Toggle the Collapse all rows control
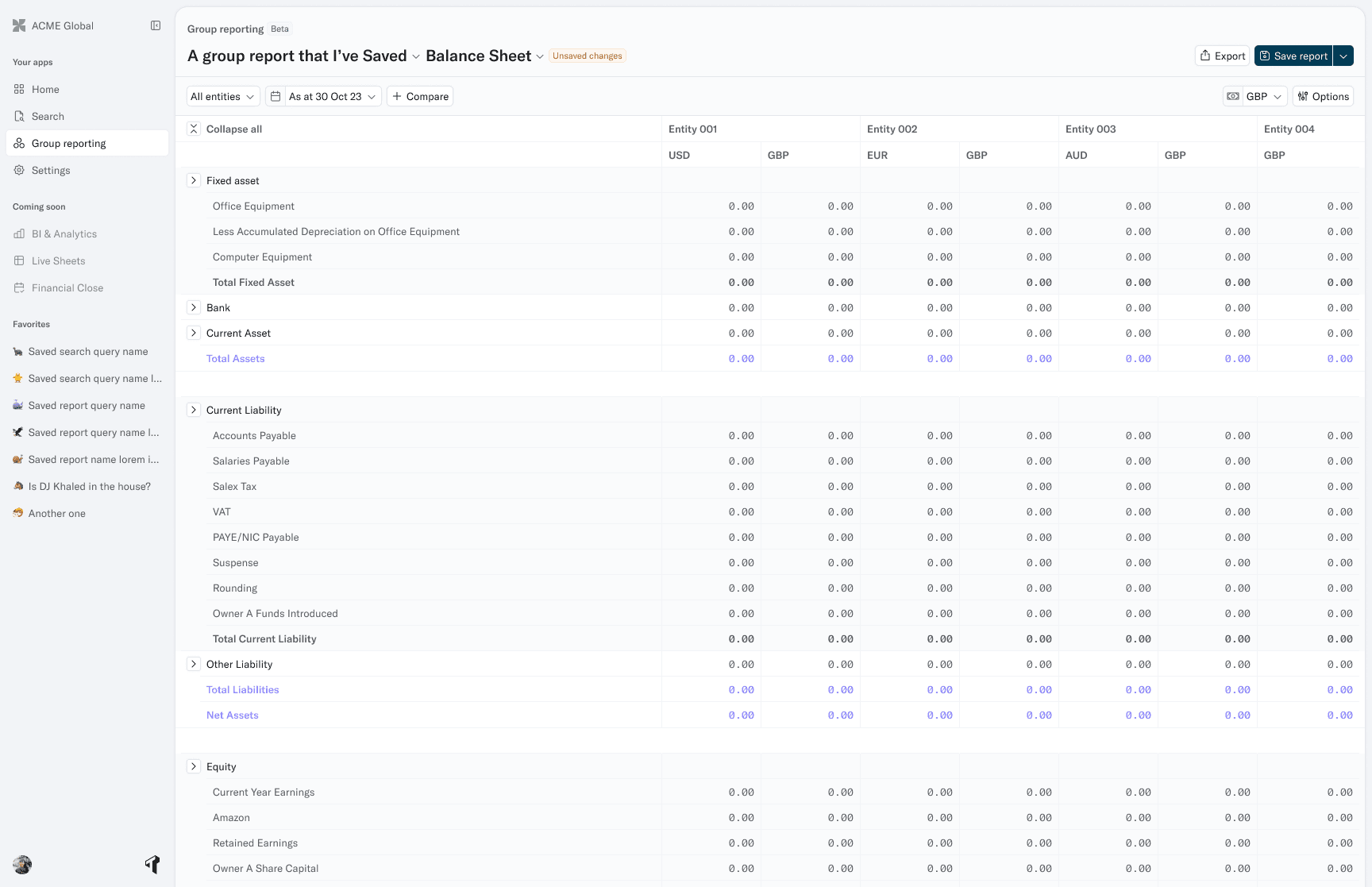The height and width of the screenshot is (887, 1372). click(194, 129)
